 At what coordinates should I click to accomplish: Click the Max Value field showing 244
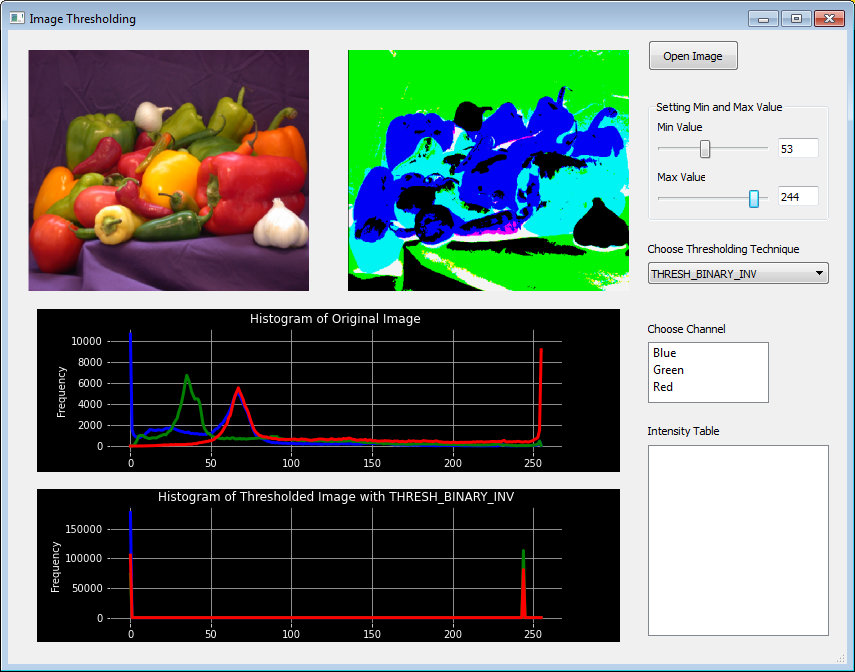pyautogui.click(x=797, y=196)
